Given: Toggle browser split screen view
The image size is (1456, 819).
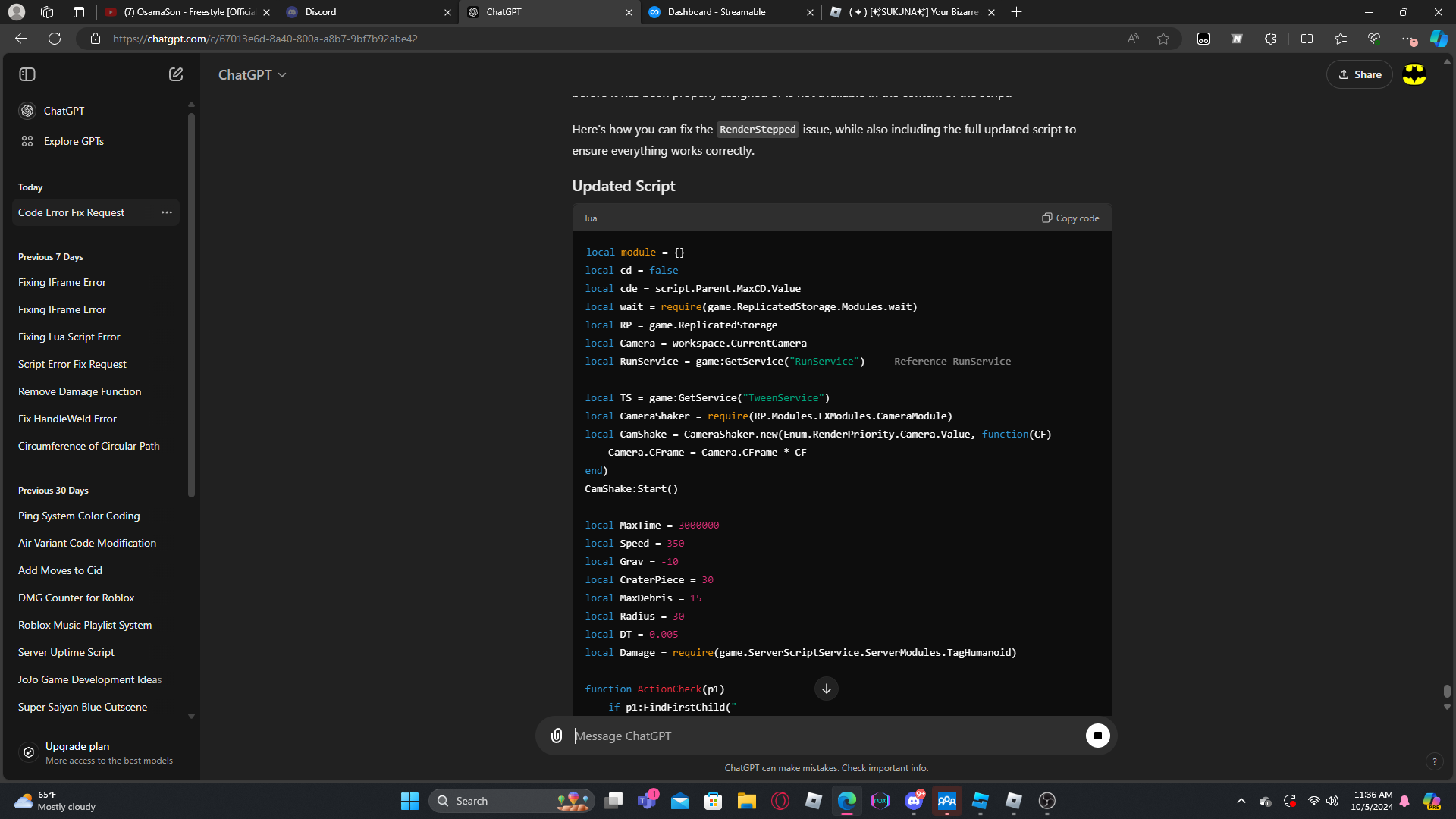Looking at the screenshot, I should coord(1307,39).
